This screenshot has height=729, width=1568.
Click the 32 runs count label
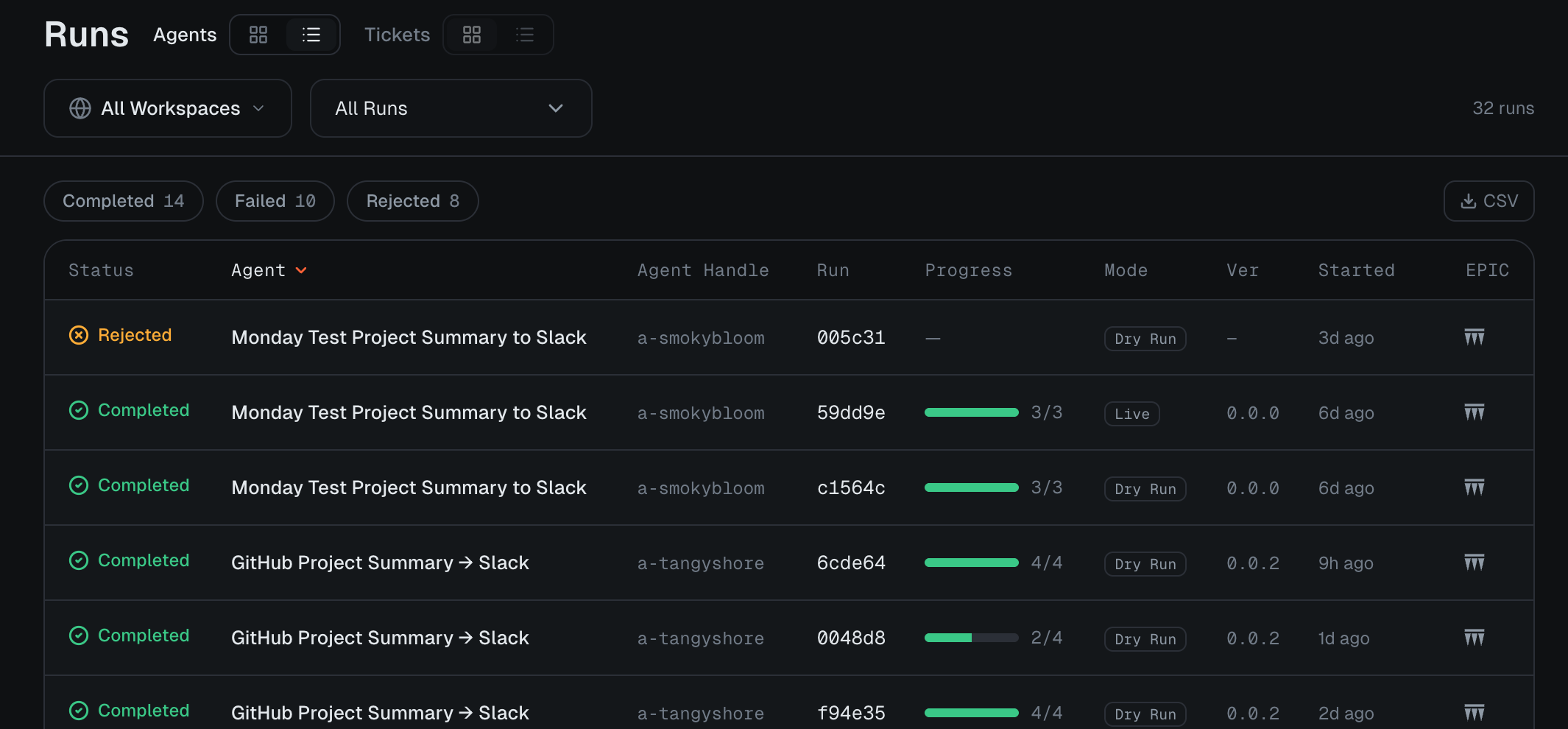[x=1503, y=108]
